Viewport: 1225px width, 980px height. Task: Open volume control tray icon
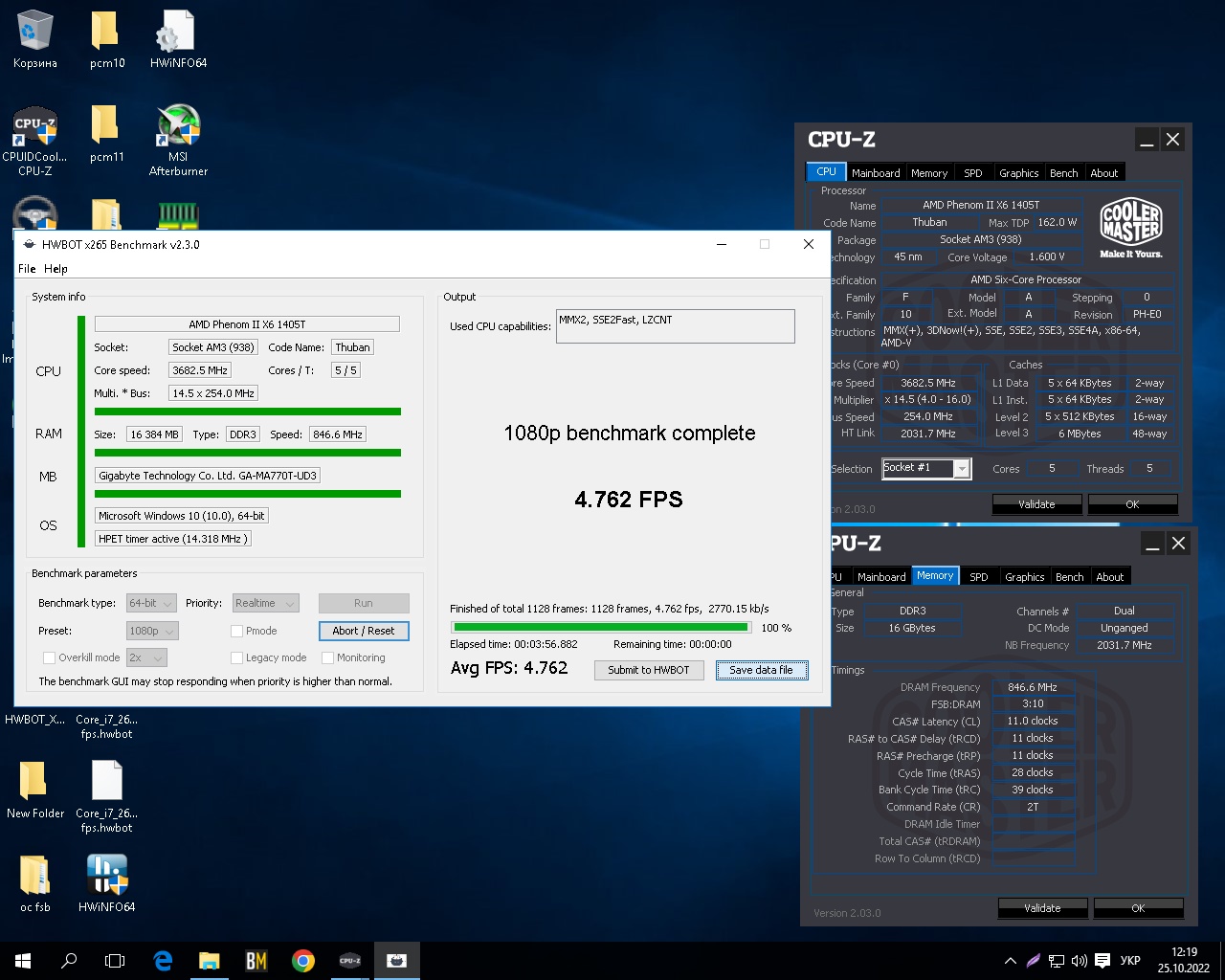click(x=1080, y=961)
